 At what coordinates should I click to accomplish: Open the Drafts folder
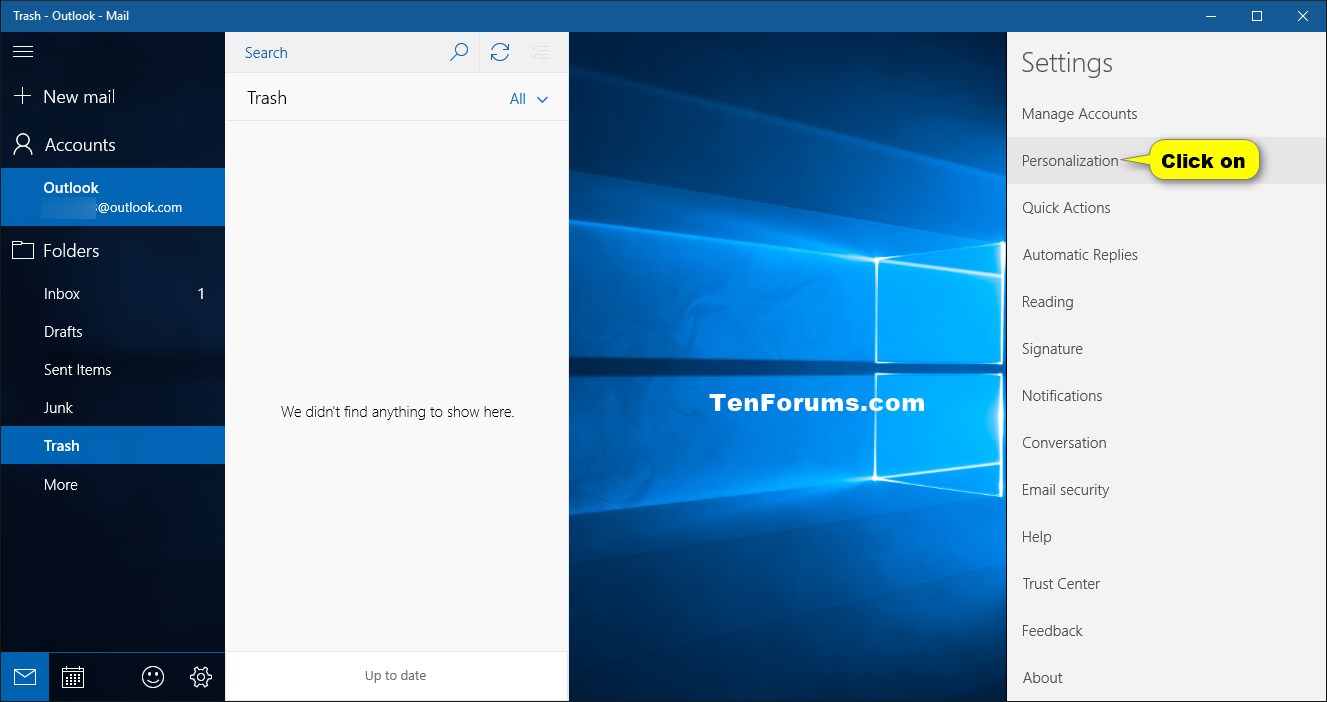coord(113,332)
